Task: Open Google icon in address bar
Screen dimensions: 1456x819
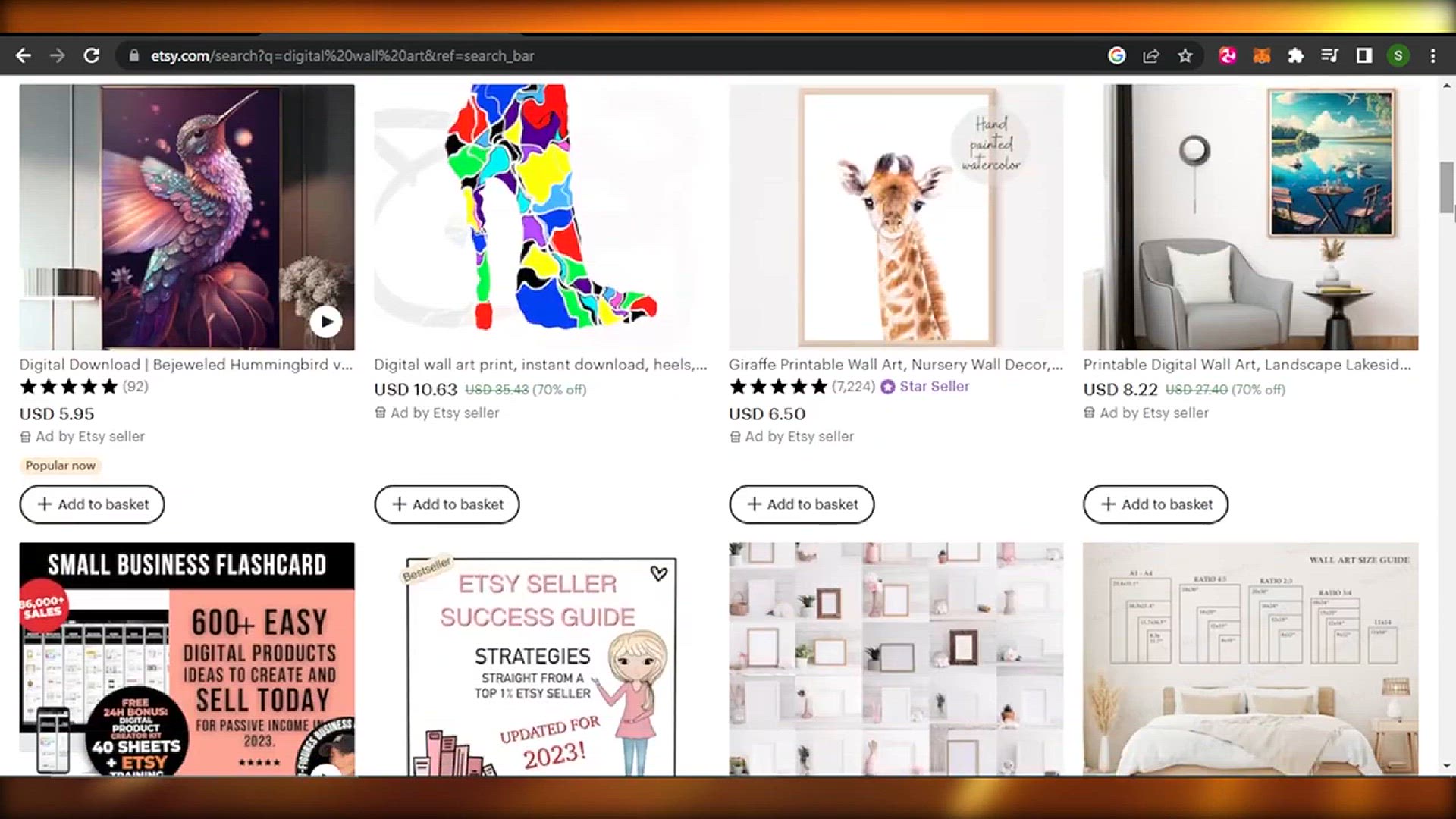Action: click(1116, 55)
